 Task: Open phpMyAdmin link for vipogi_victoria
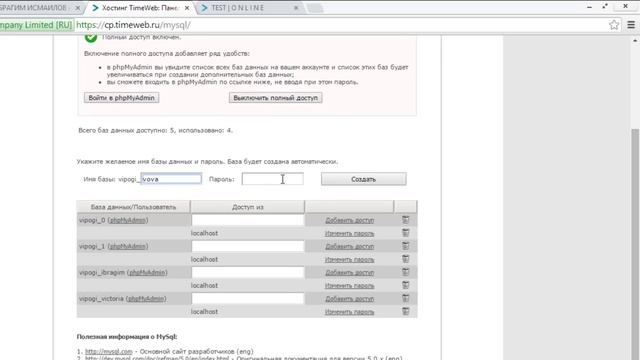click(x=146, y=298)
